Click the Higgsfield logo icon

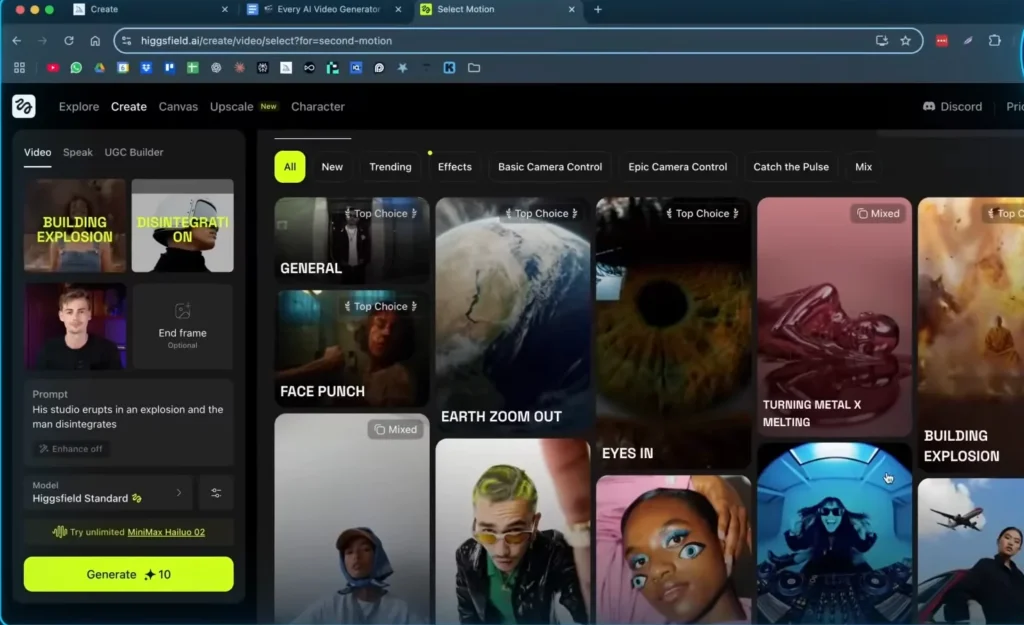pyautogui.click(x=23, y=107)
